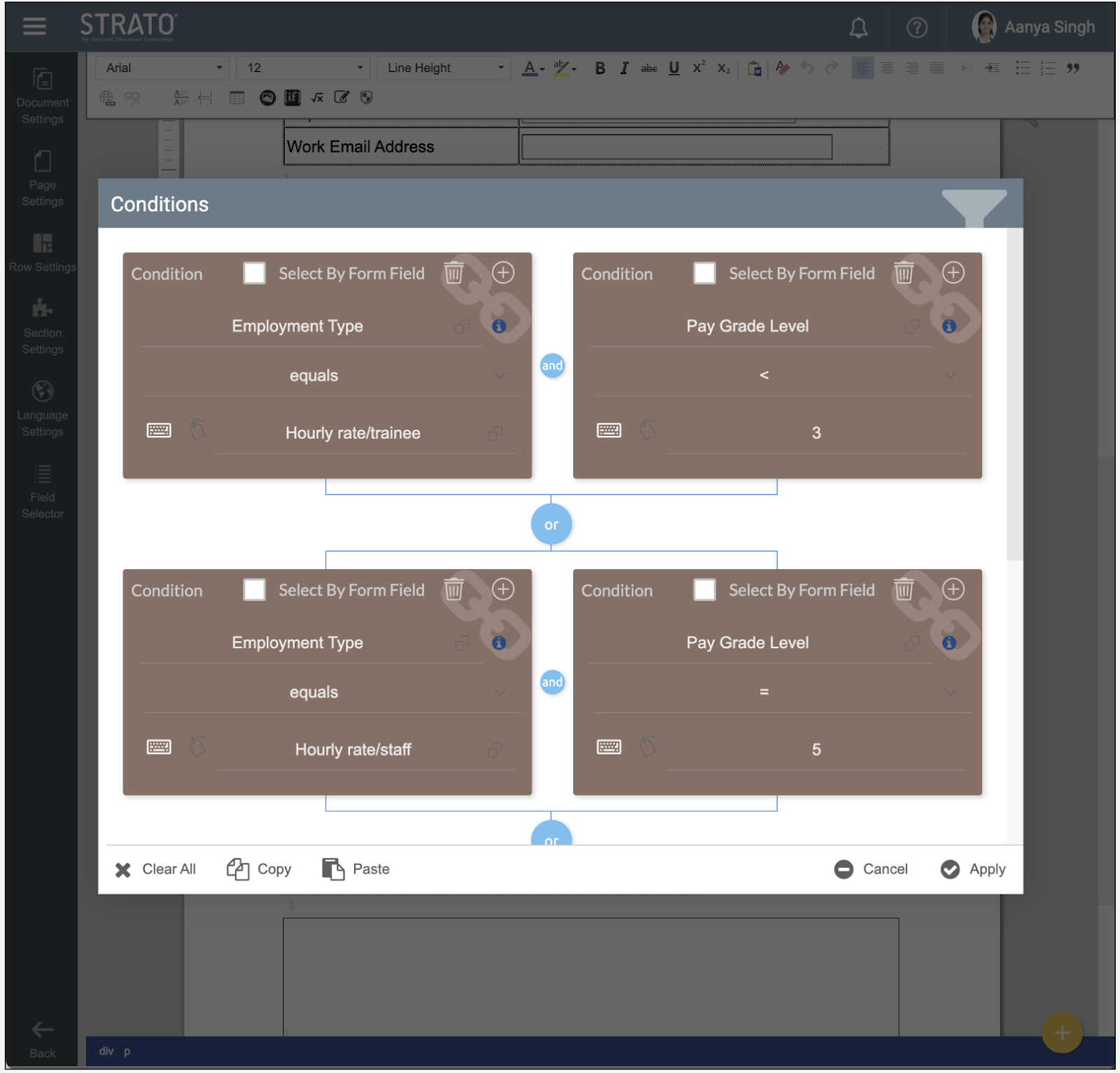Viewport: 1120px width, 1073px height.
Task: Click keyboard icon next to value 5
Action: click(608, 747)
